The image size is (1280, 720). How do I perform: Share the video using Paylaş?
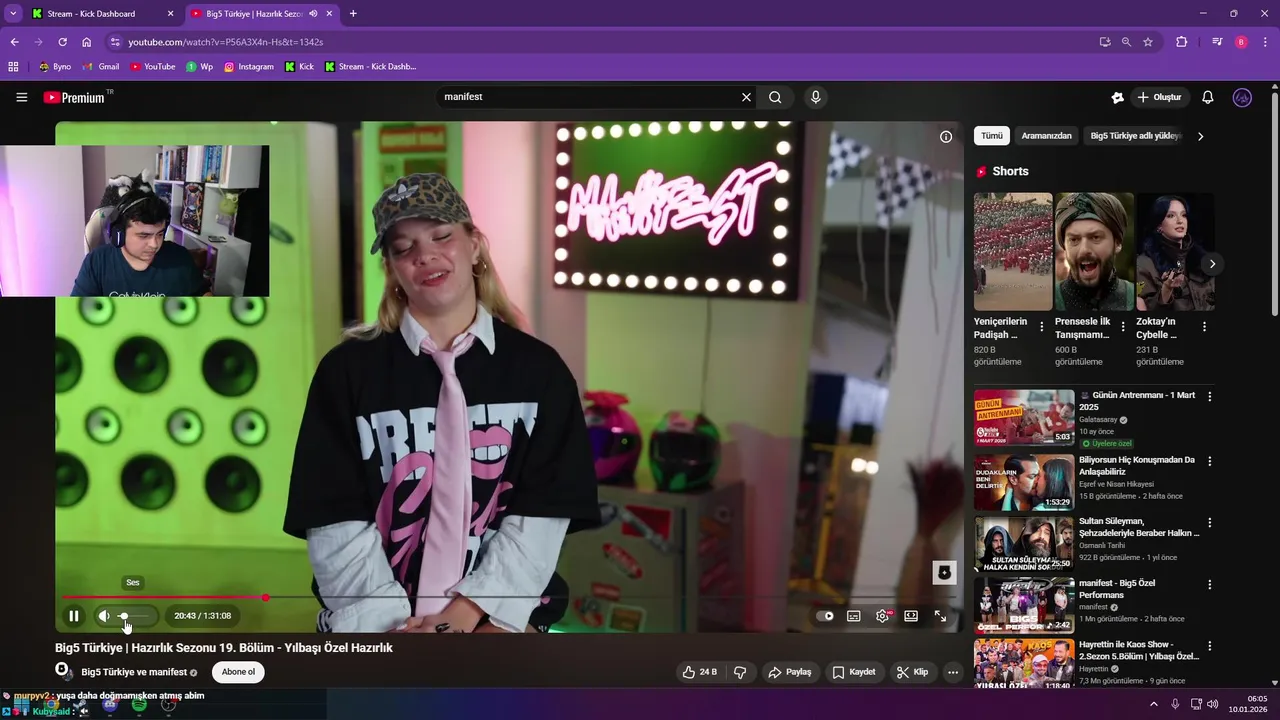(790, 672)
